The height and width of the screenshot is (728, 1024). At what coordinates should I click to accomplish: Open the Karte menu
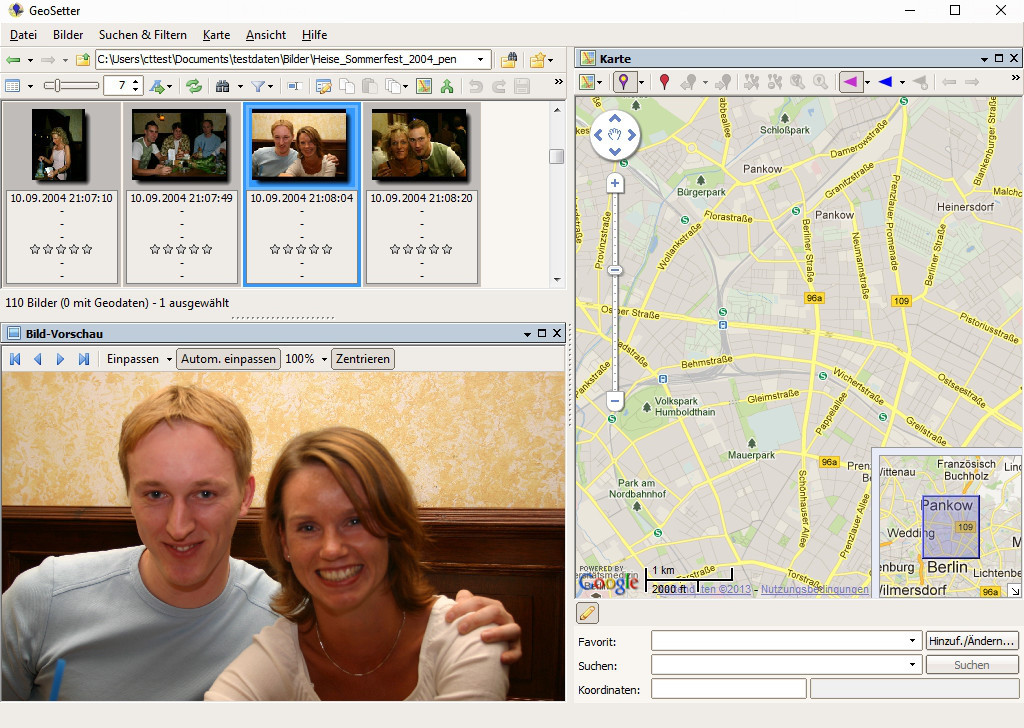tap(216, 35)
